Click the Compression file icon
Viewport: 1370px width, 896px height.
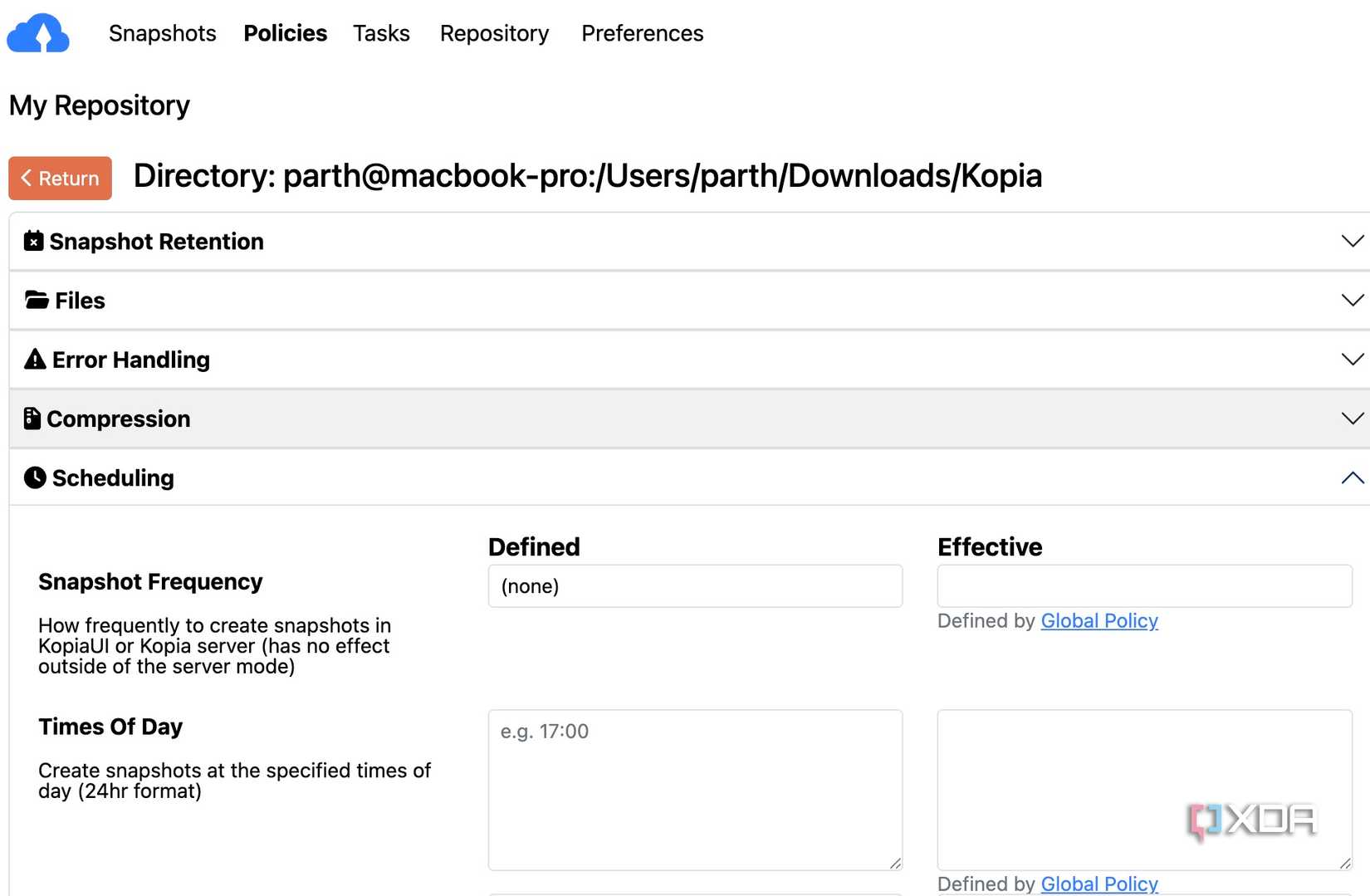(32, 419)
